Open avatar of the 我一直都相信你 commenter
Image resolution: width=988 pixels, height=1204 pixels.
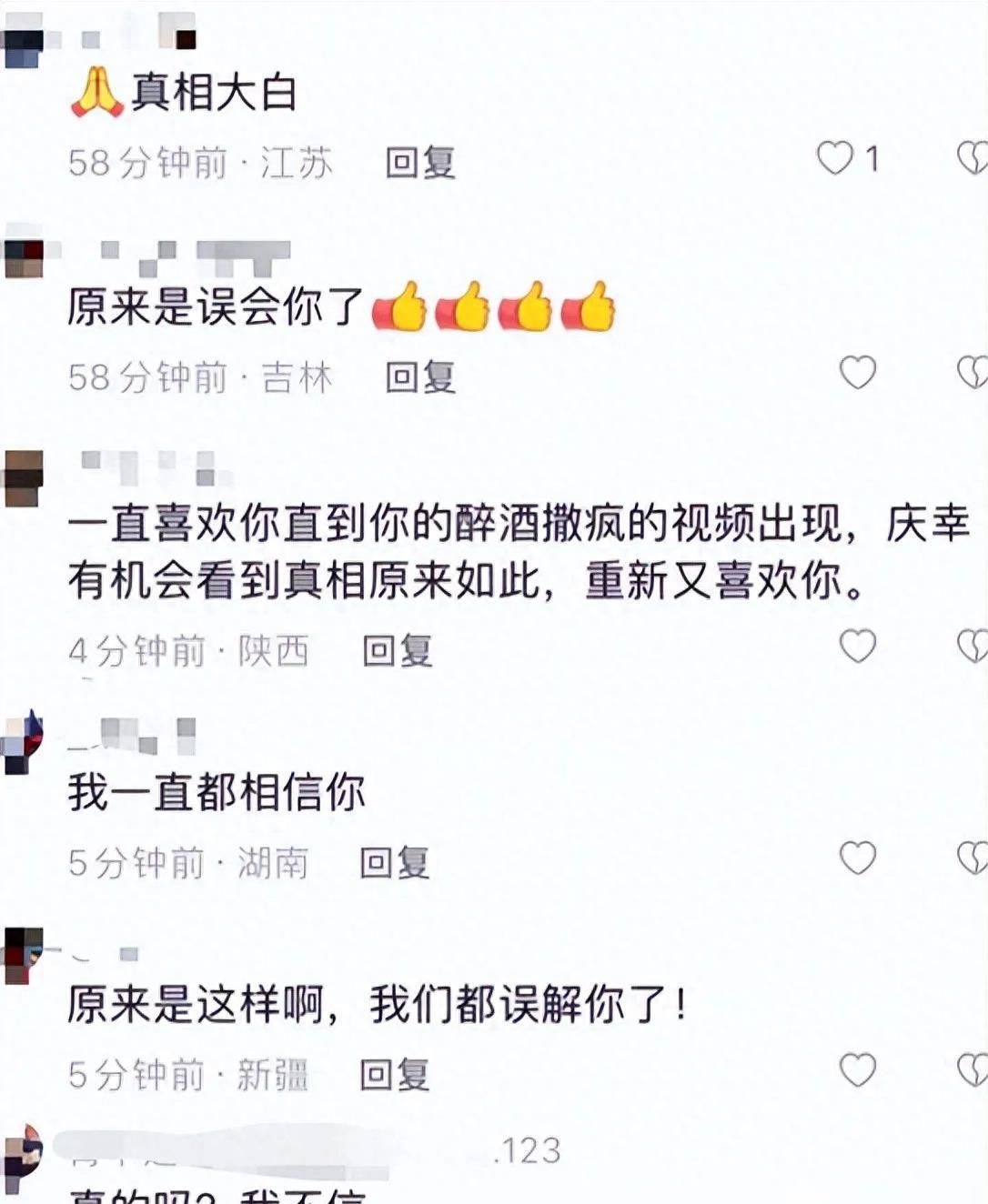(23, 742)
